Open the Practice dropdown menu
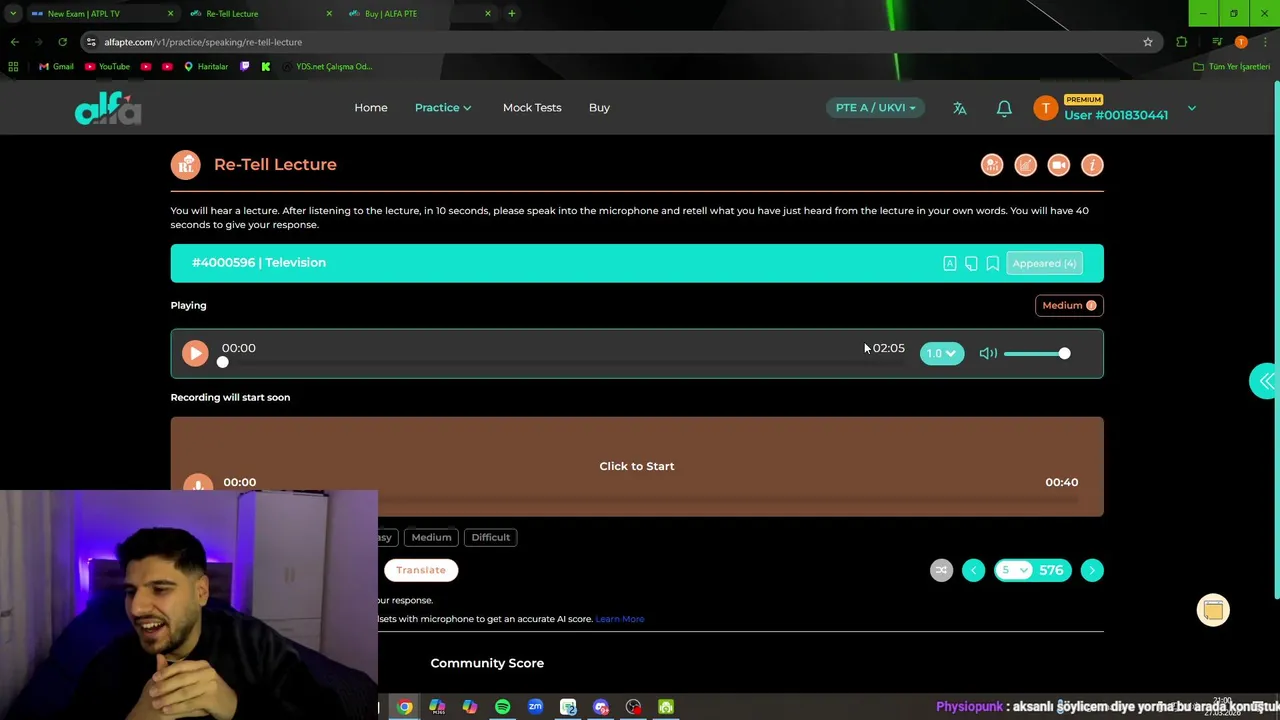The width and height of the screenshot is (1280, 720). coord(443,107)
